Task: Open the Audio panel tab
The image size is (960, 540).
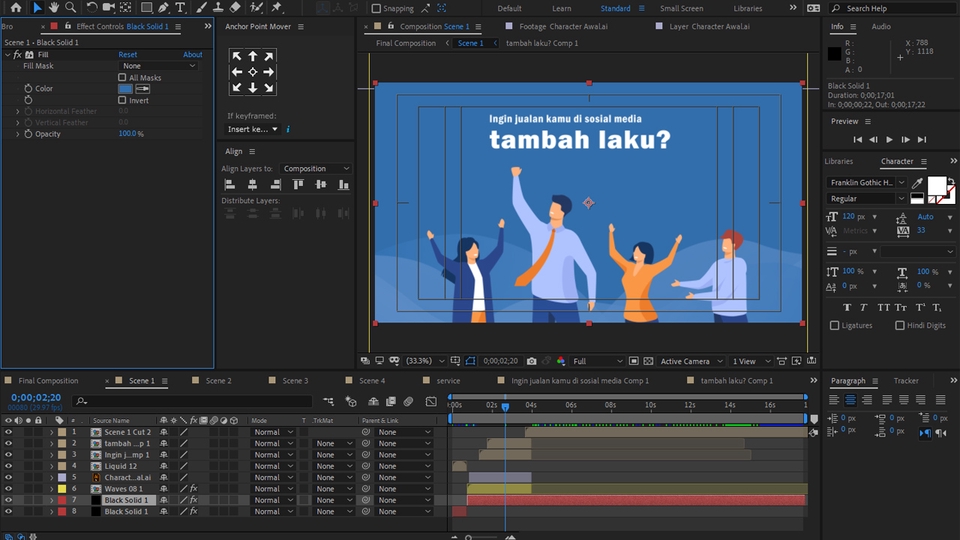Action: tap(881, 26)
